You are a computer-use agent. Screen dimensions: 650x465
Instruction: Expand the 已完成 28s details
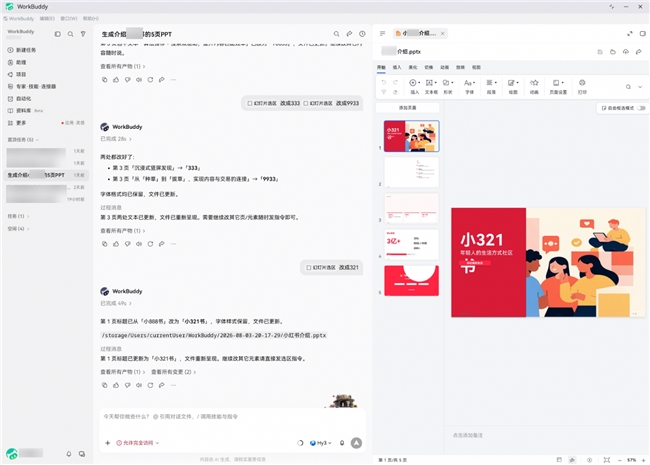[x=116, y=139]
